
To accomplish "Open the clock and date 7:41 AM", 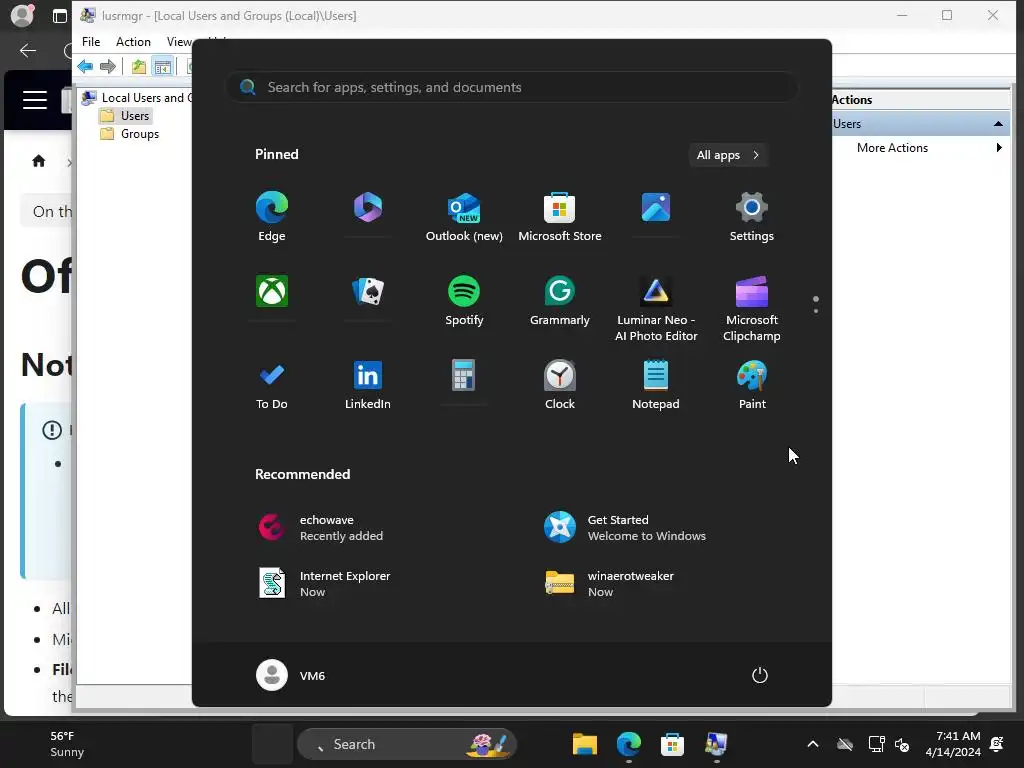I will click(953, 744).
